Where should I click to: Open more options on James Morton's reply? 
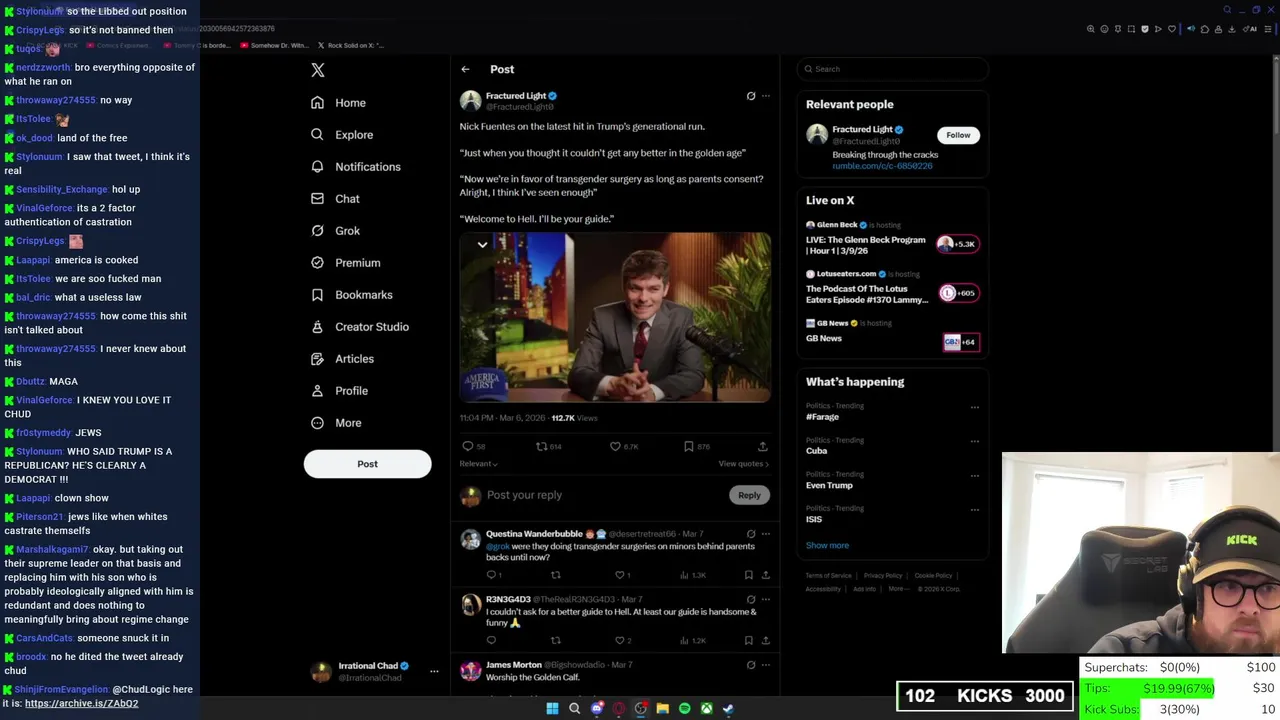(x=766, y=665)
